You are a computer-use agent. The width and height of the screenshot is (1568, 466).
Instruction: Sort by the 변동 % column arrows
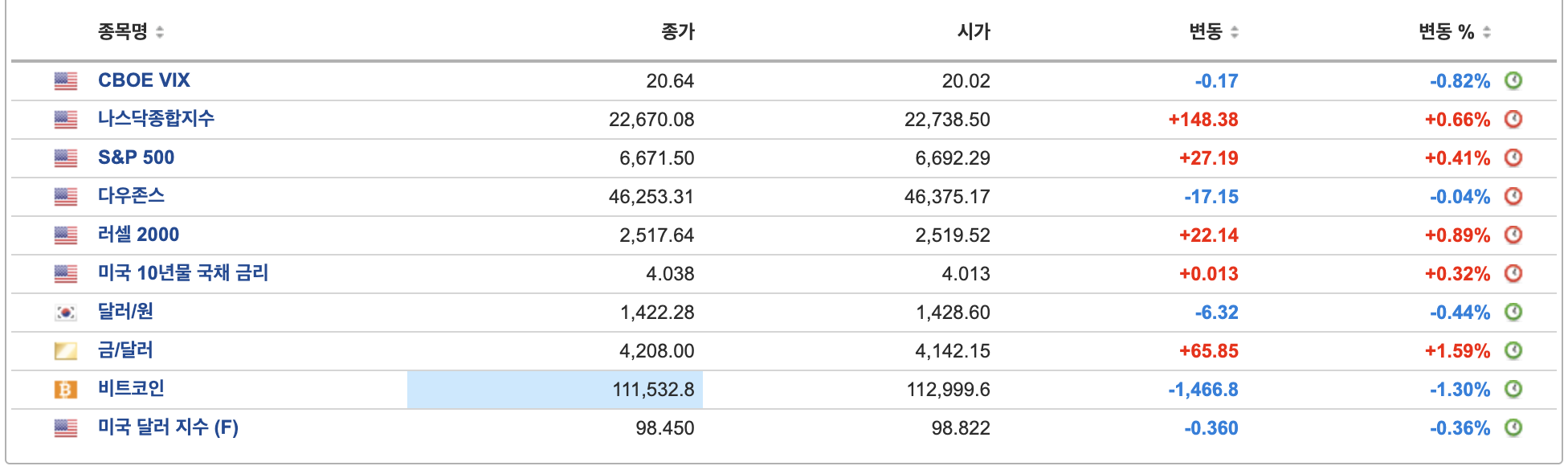pyautogui.click(x=1487, y=32)
